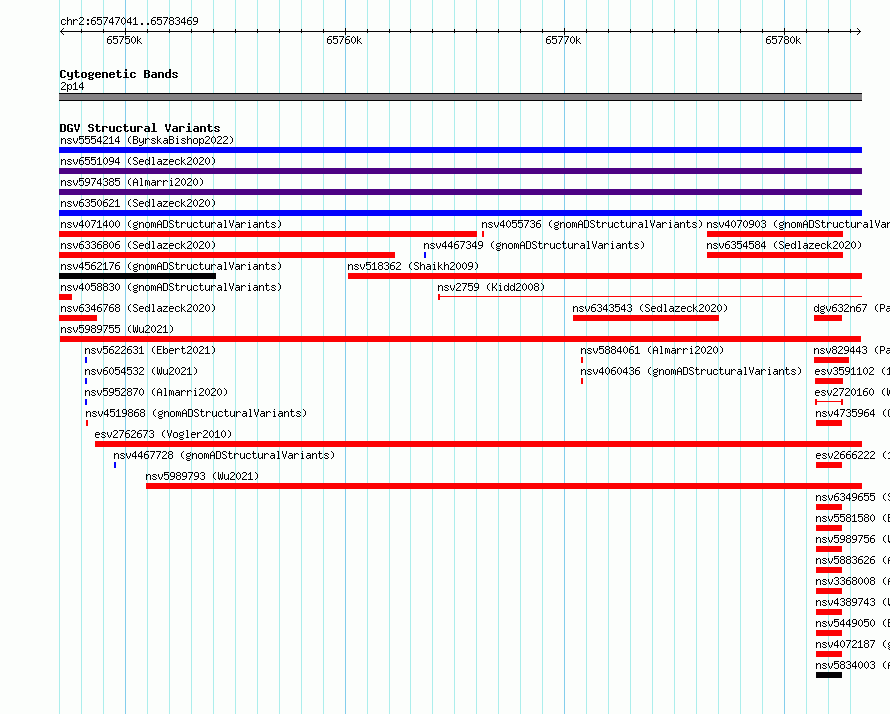Select esv3591102 variant label
Viewport: 890px width, 714px height.
pos(852,371)
